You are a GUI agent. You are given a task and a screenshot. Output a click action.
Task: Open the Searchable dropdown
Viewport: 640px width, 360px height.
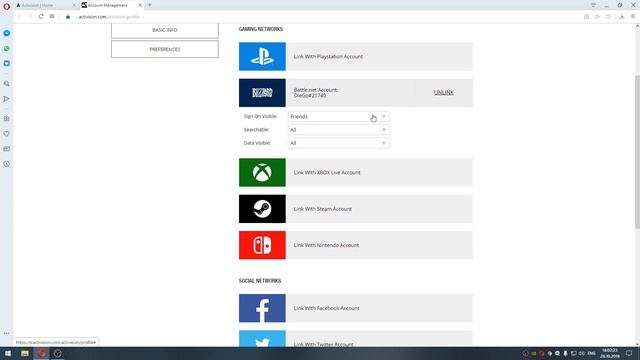coord(338,130)
